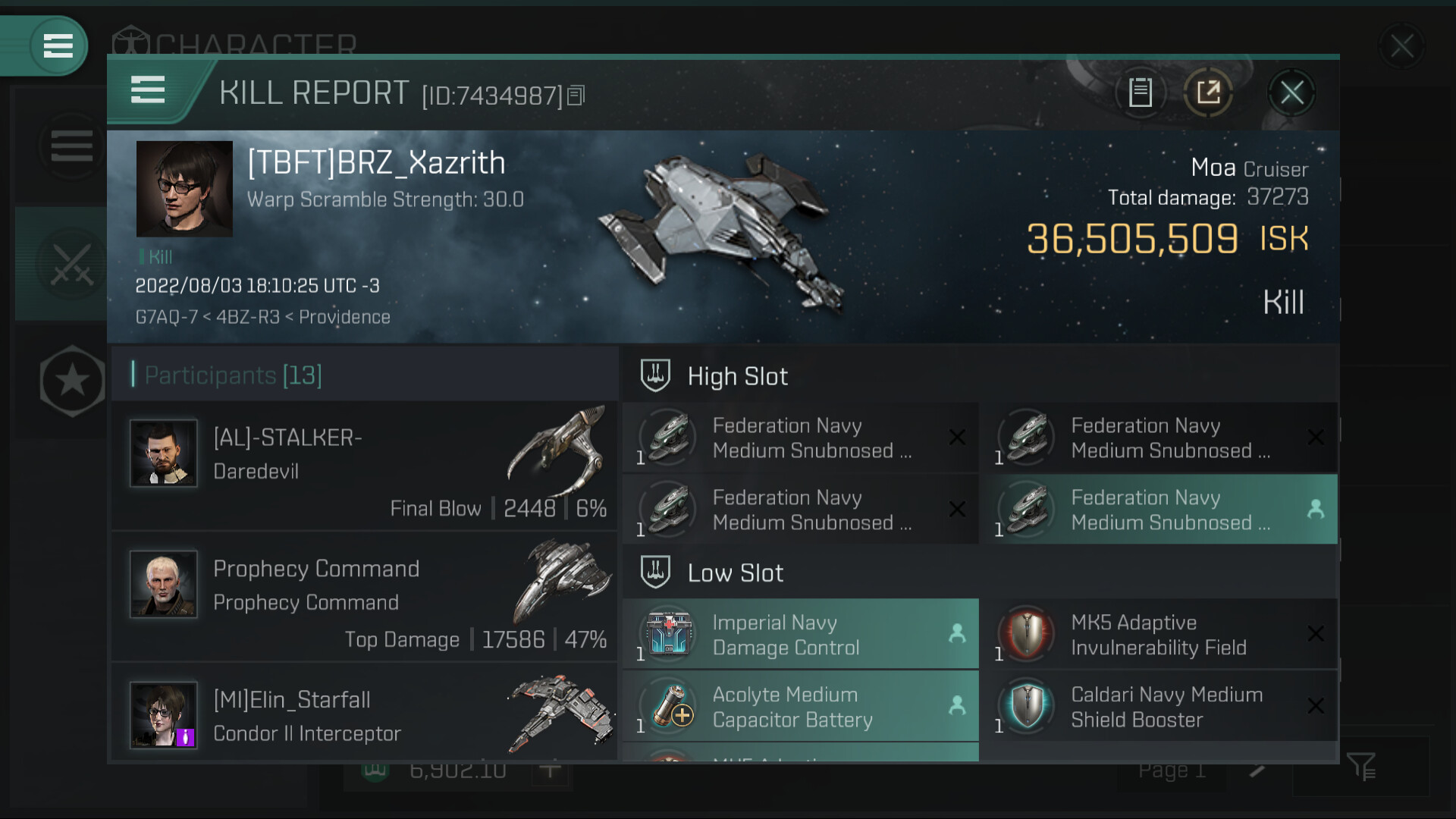The width and height of the screenshot is (1456, 819).
Task: Click the crossed swords combat icon
Action: click(71, 265)
